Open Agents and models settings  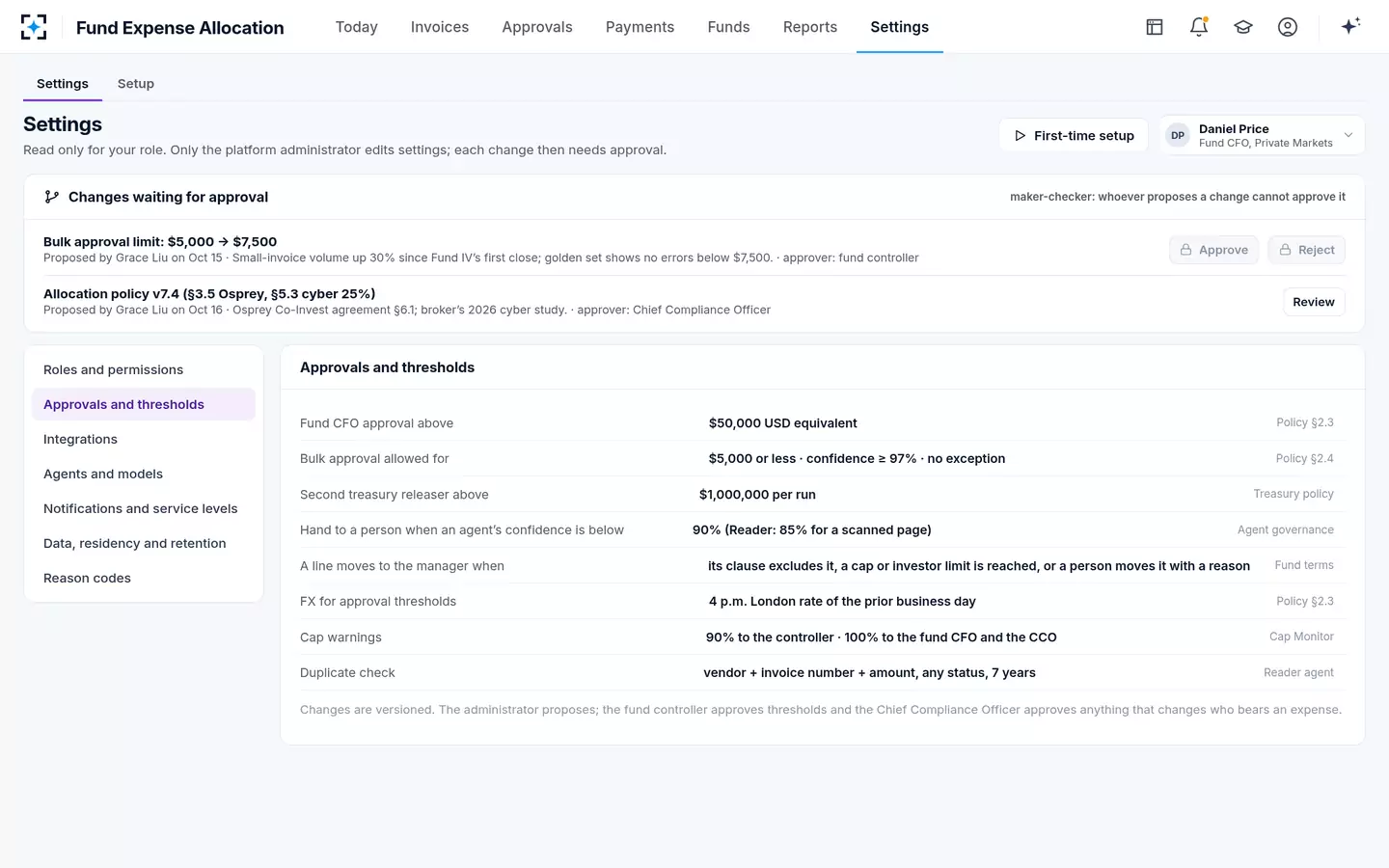click(x=144, y=475)
